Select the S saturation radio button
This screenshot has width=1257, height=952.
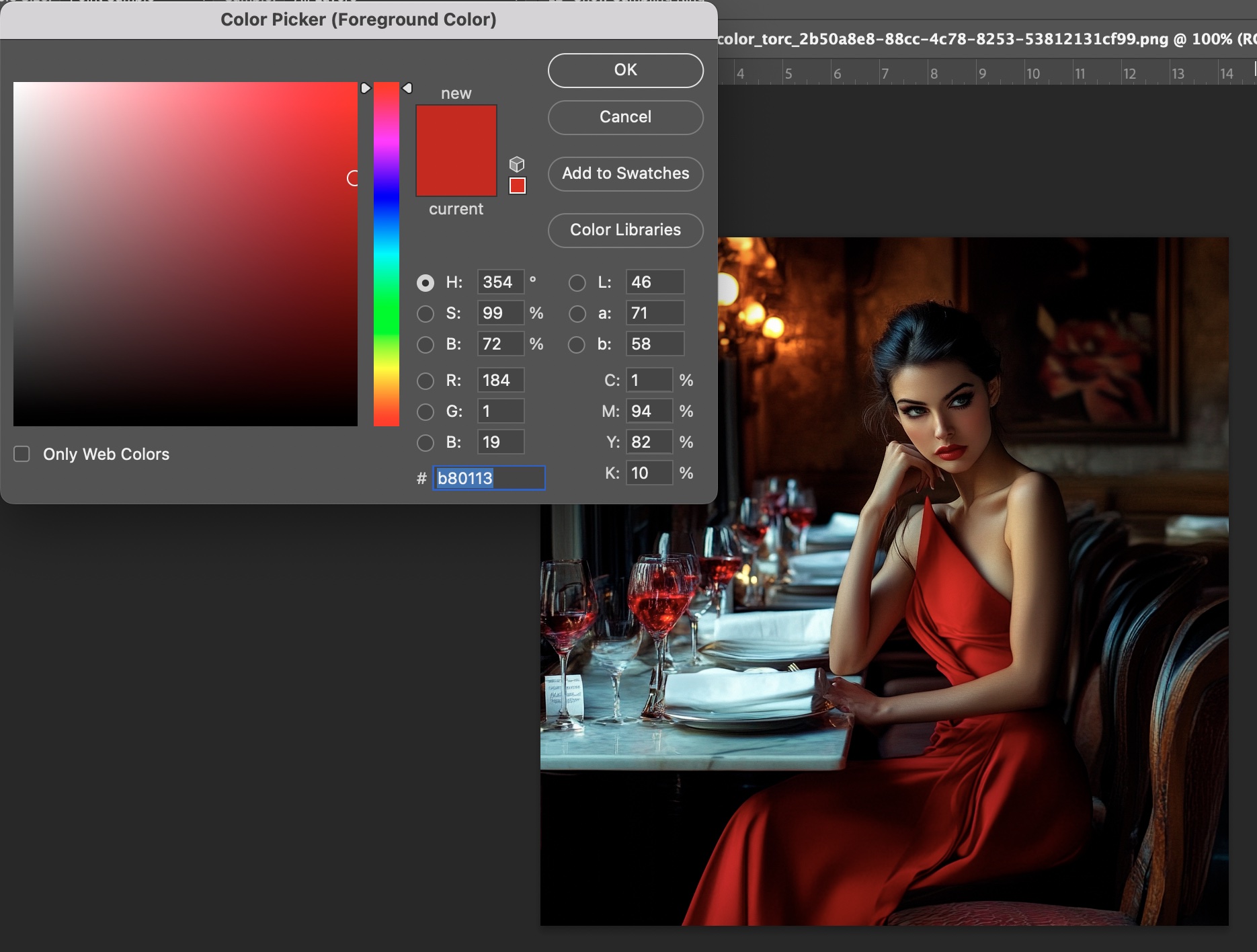[x=425, y=314]
